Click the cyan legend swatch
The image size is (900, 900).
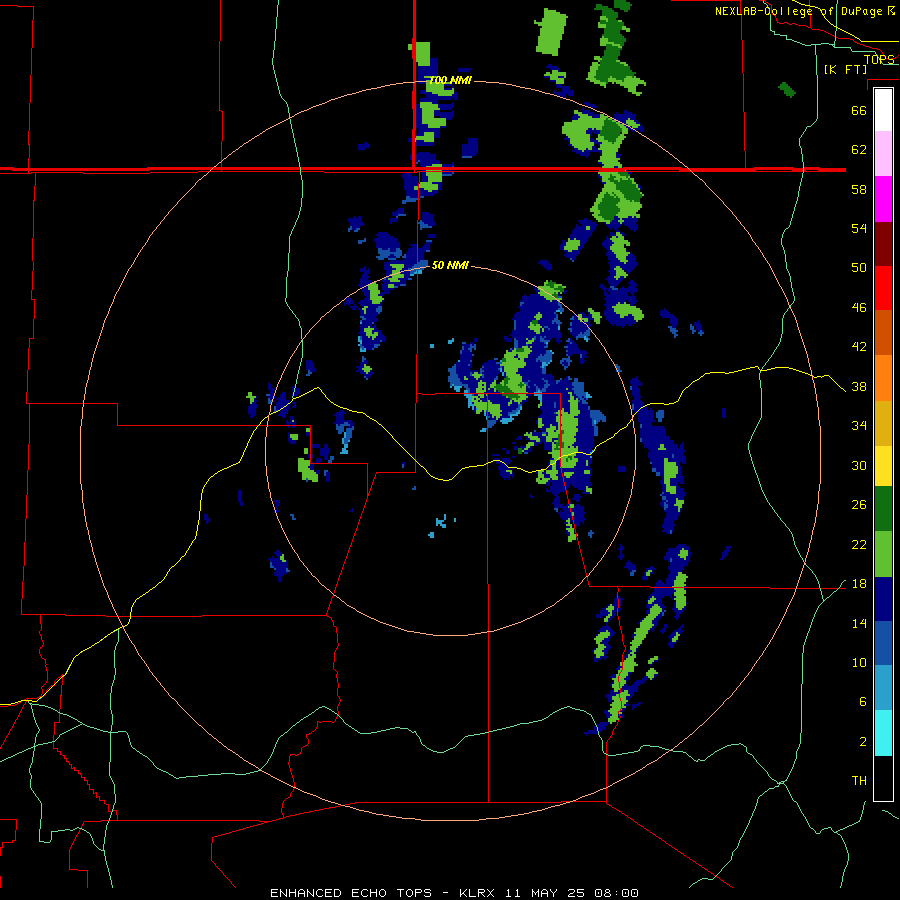[883, 733]
